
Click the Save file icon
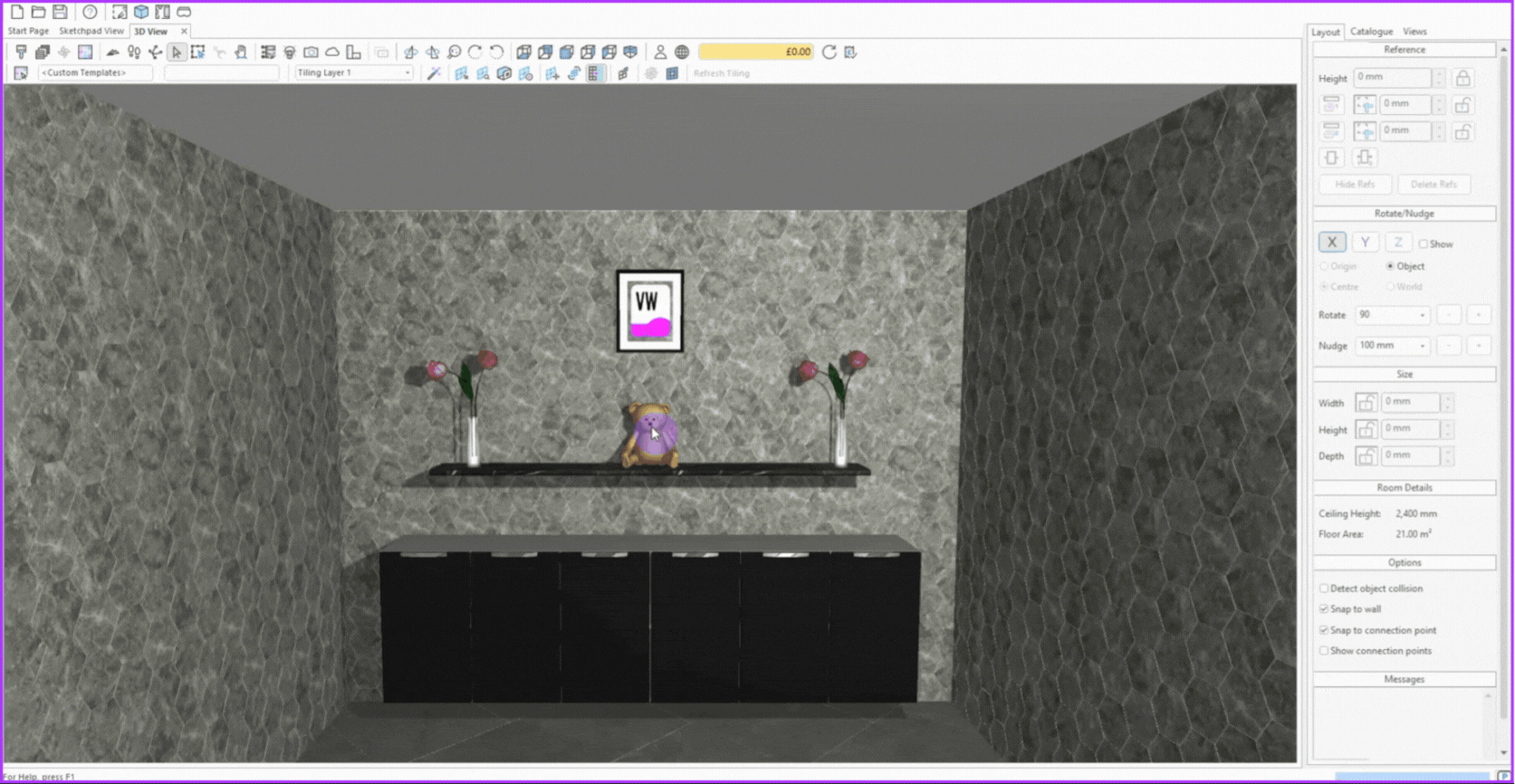(60, 12)
